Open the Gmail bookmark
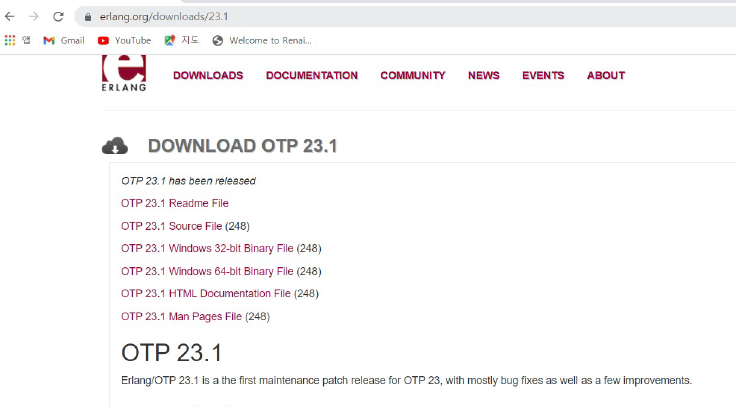The height and width of the screenshot is (407, 736). (x=64, y=40)
